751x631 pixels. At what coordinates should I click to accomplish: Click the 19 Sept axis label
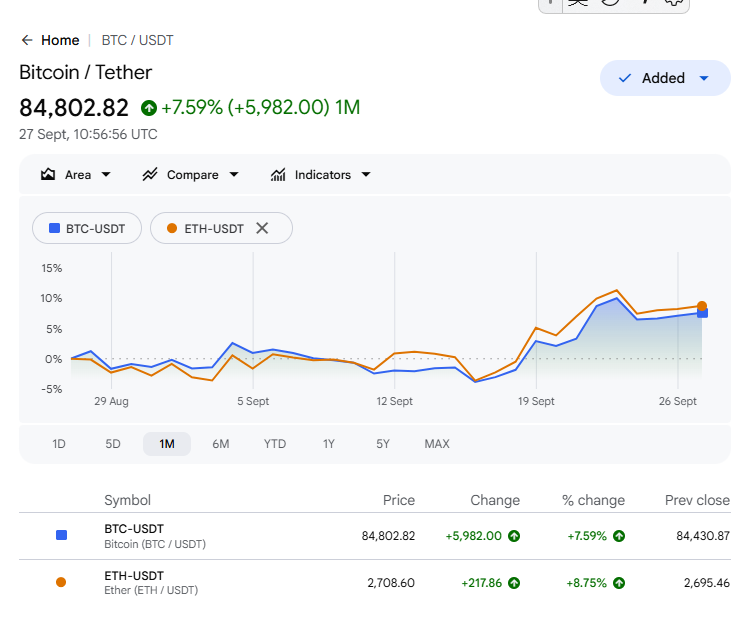[x=536, y=401]
